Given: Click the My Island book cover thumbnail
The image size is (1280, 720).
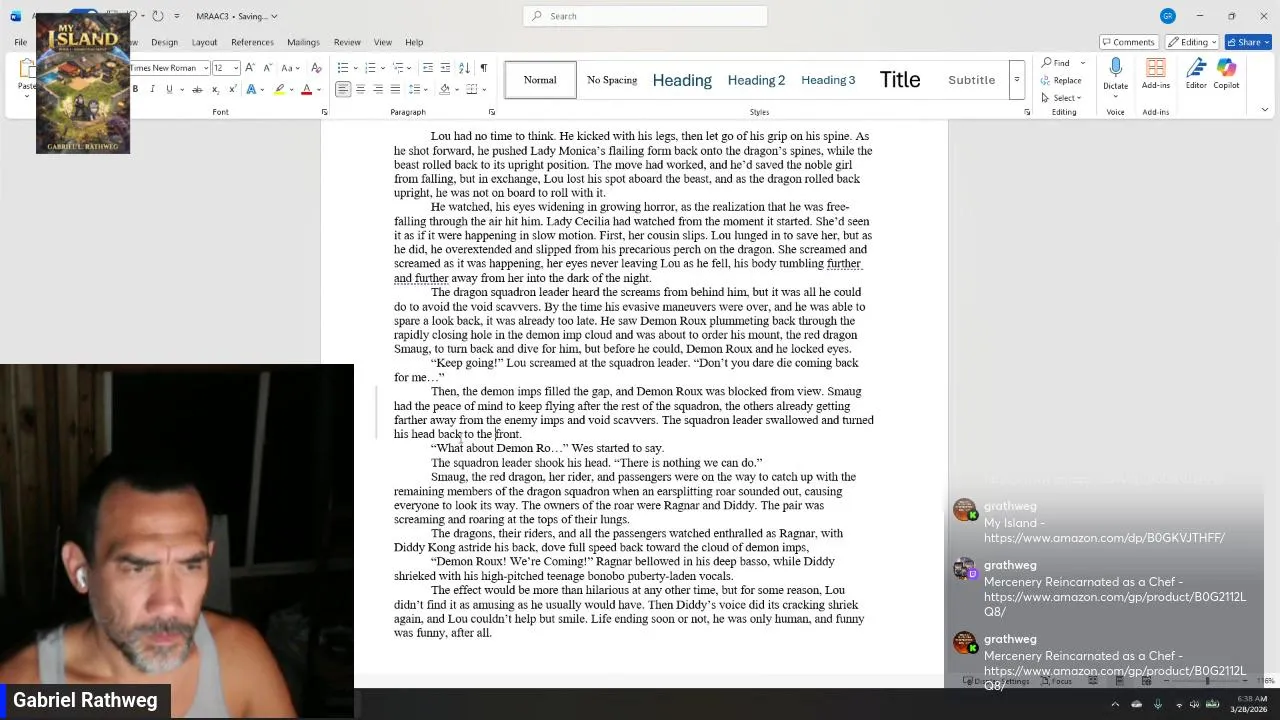Looking at the screenshot, I should pyautogui.click(x=83, y=84).
